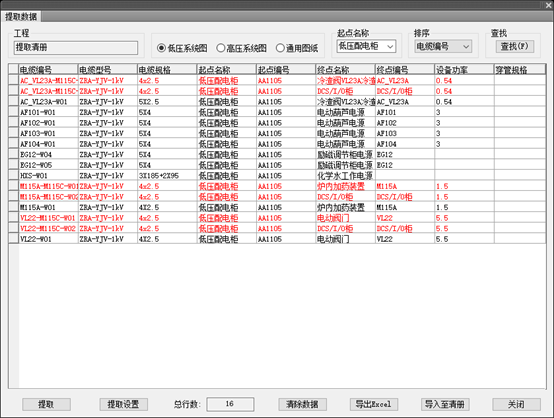
Task: Click the 总行数 field showing 16
Action: pos(230,404)
